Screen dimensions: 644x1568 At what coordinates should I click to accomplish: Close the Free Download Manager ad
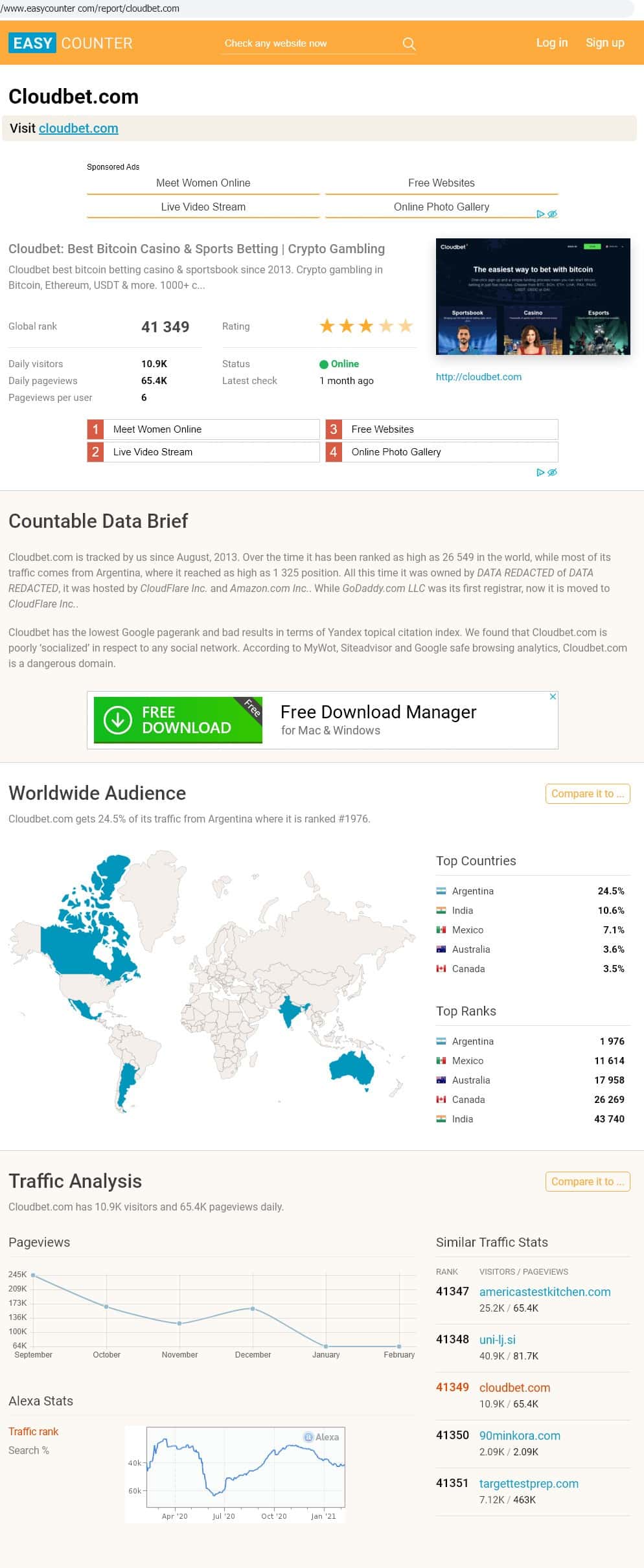(x=553, y=696)
